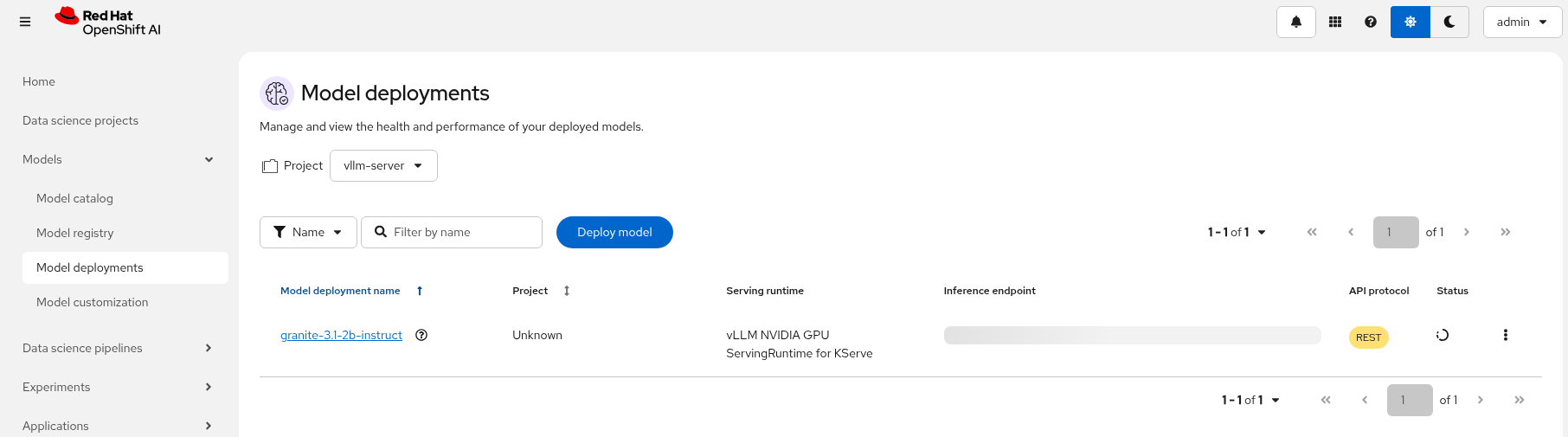Expand Experiments section
This screenshot has width=1568, height=437.
(x=119, y=387)
